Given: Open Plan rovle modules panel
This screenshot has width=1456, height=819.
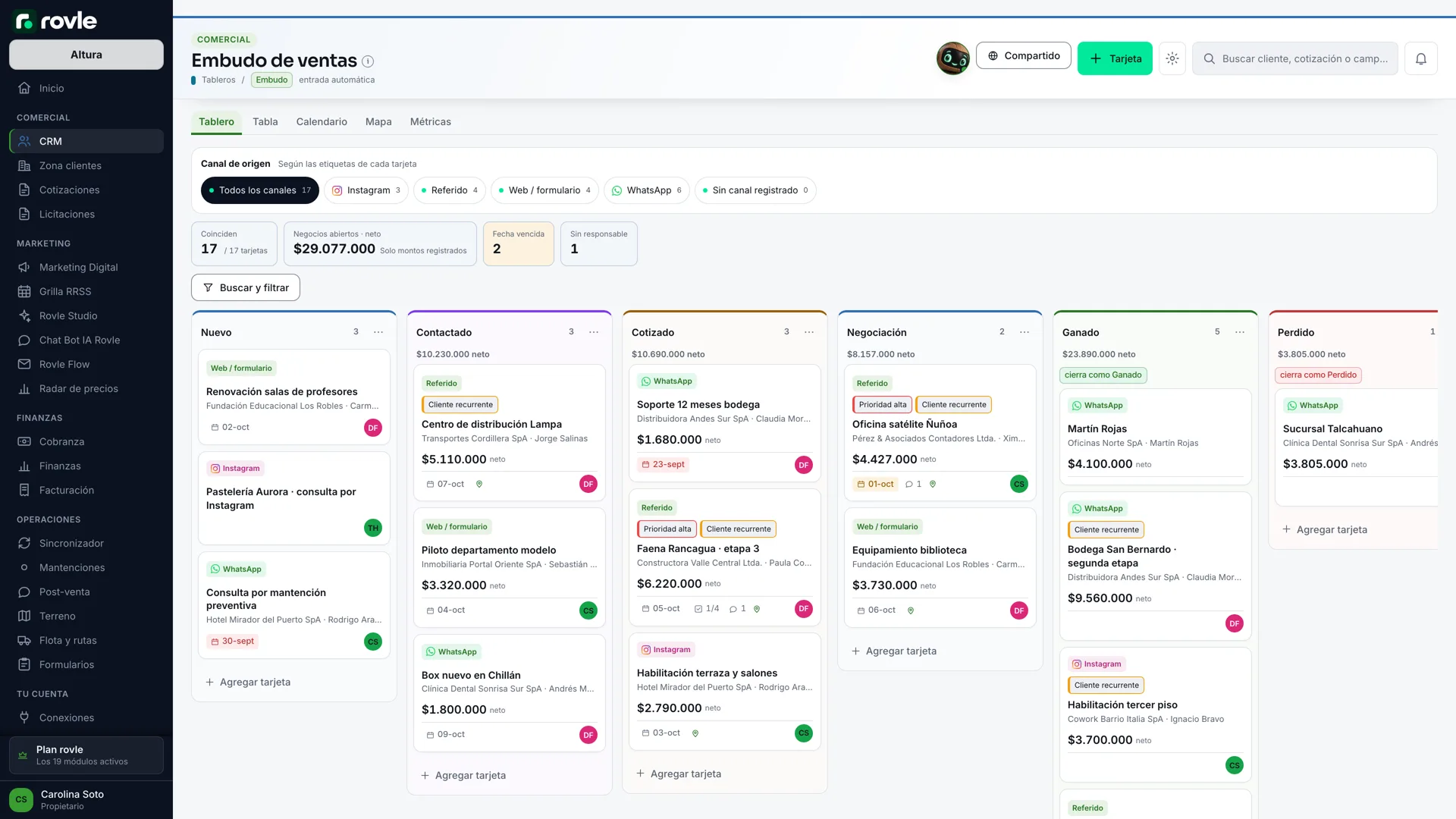Looking at the screenshot, I should (86, 755).
